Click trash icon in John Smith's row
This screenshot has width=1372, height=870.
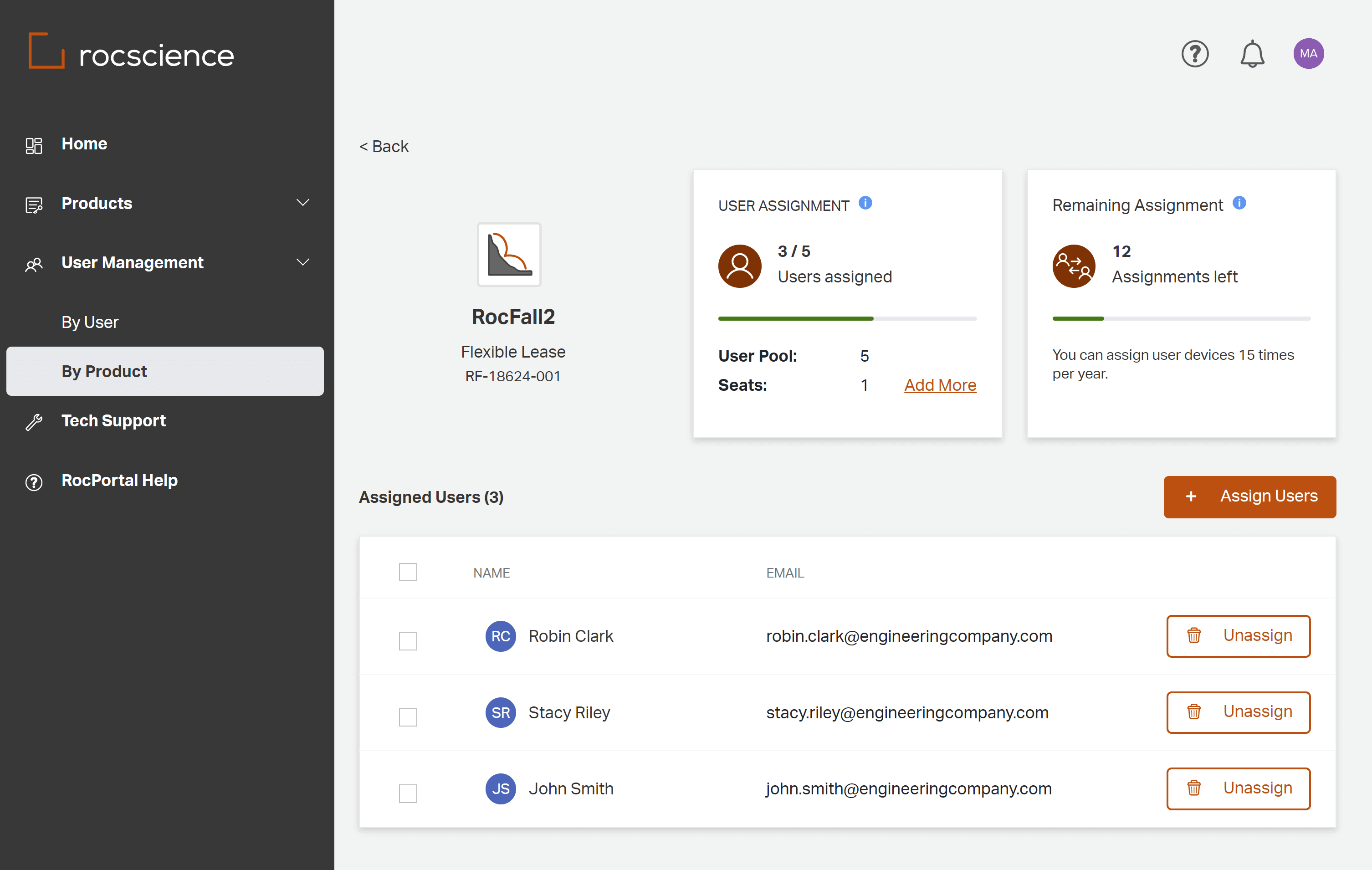(x=1193, y=788)
